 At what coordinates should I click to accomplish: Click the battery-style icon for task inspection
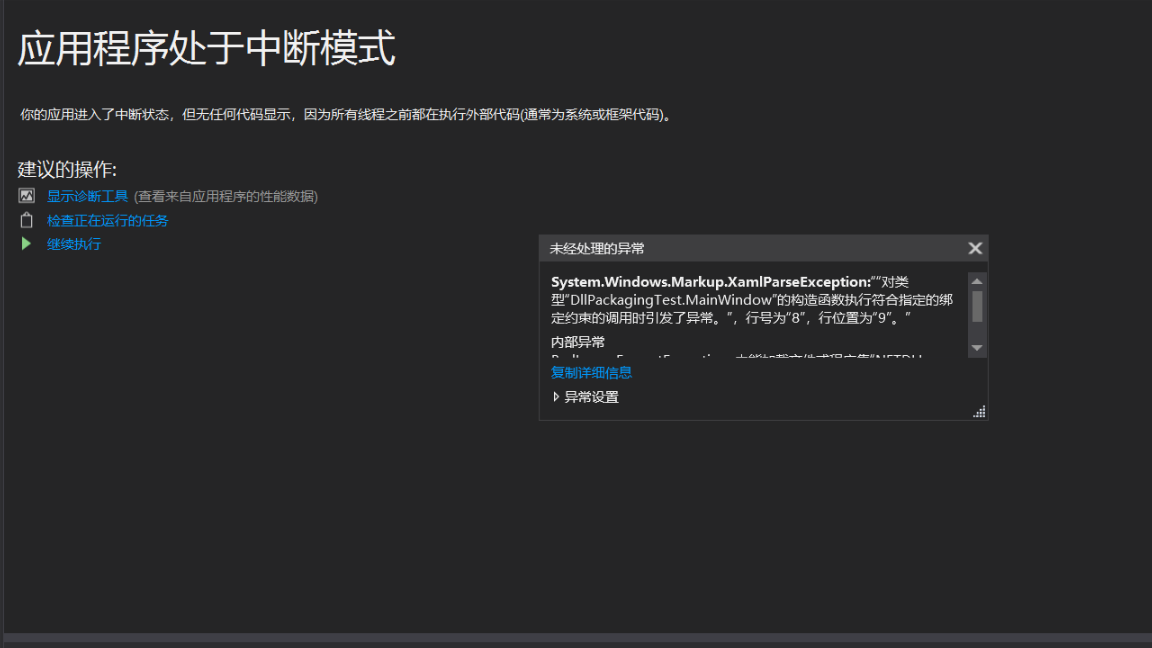coord(26,221)
